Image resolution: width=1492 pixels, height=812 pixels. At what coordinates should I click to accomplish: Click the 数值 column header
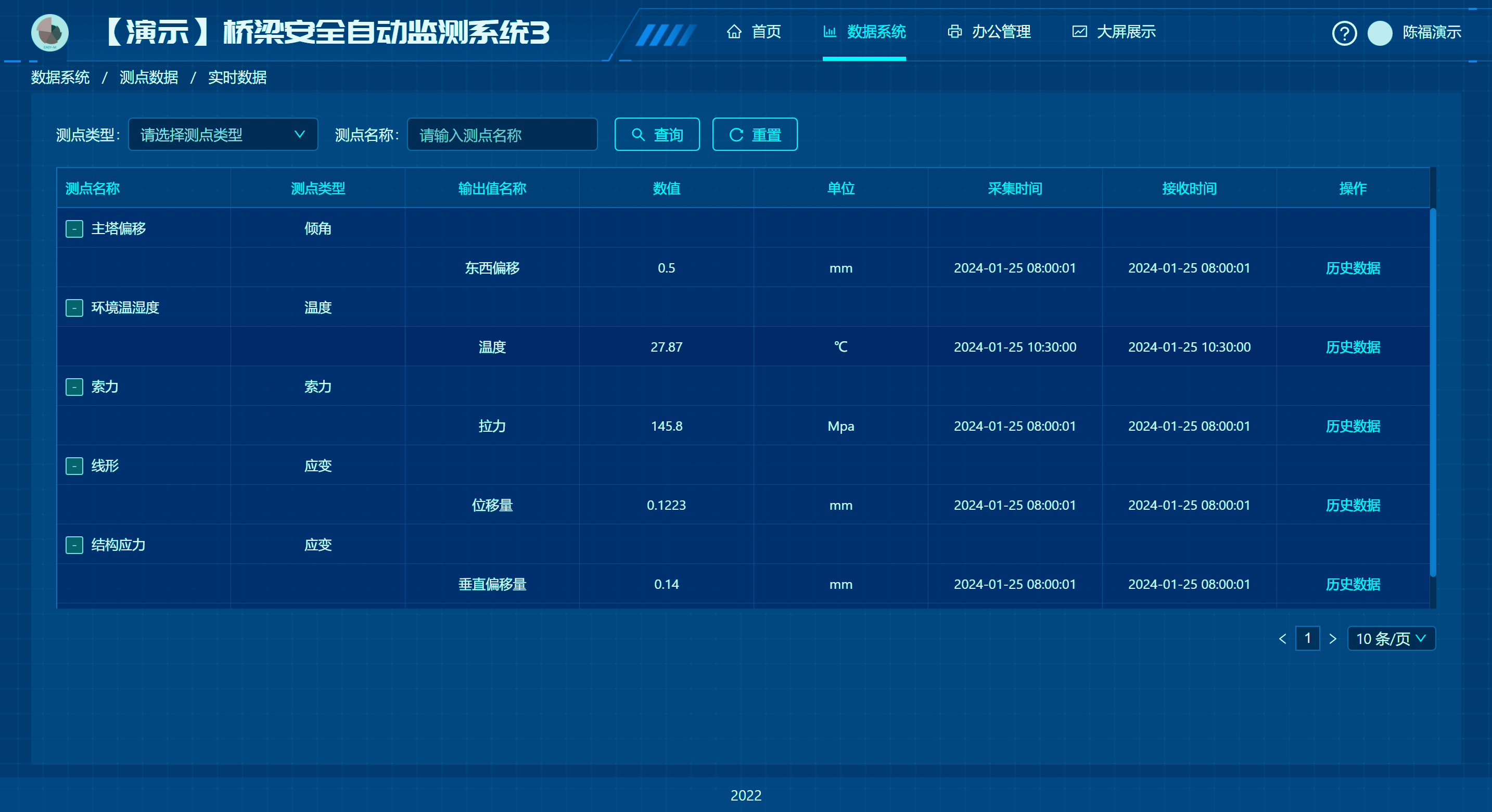tap(667, 189)
